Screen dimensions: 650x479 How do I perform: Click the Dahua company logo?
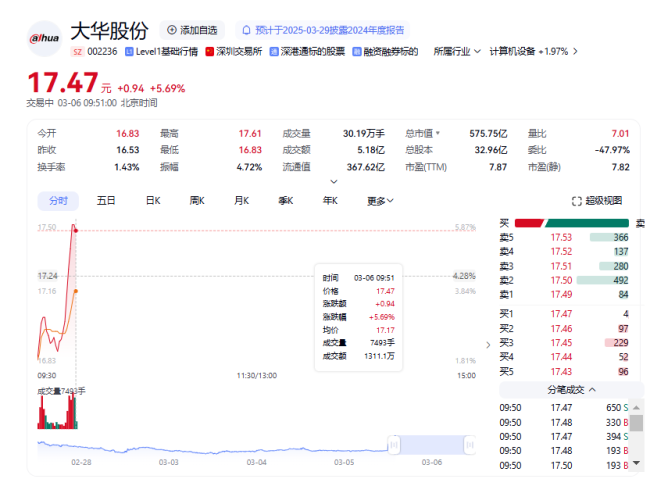coord(44,38)
